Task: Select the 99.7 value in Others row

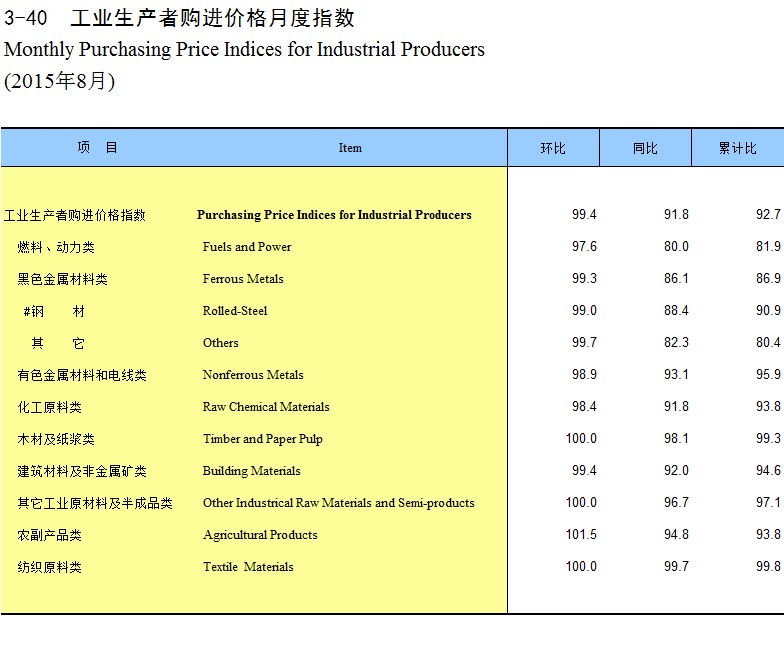Action: click(584, 342)
